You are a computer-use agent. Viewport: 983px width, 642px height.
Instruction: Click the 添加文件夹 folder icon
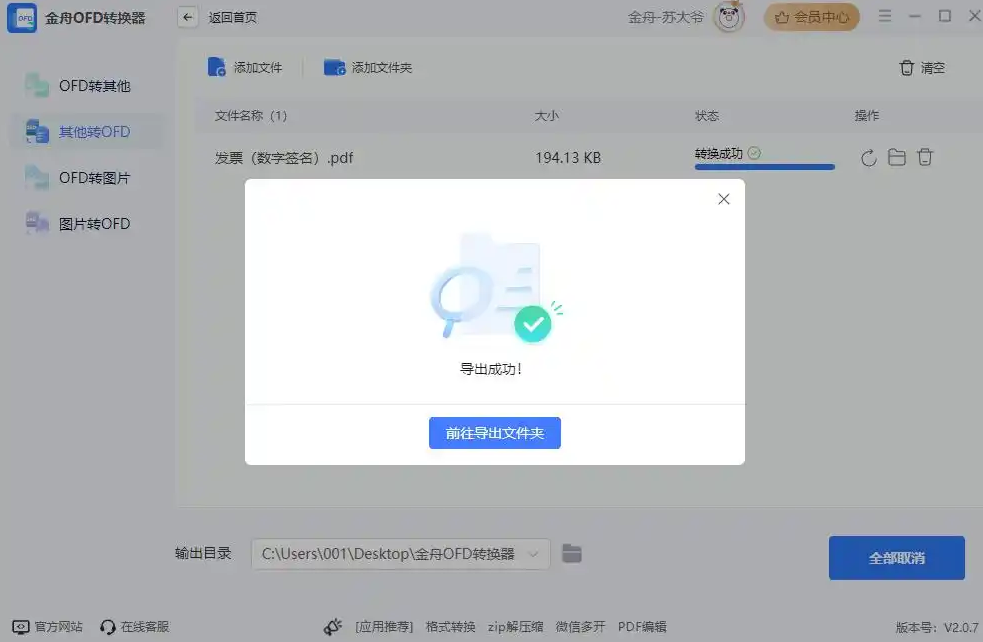pos(334,67)
